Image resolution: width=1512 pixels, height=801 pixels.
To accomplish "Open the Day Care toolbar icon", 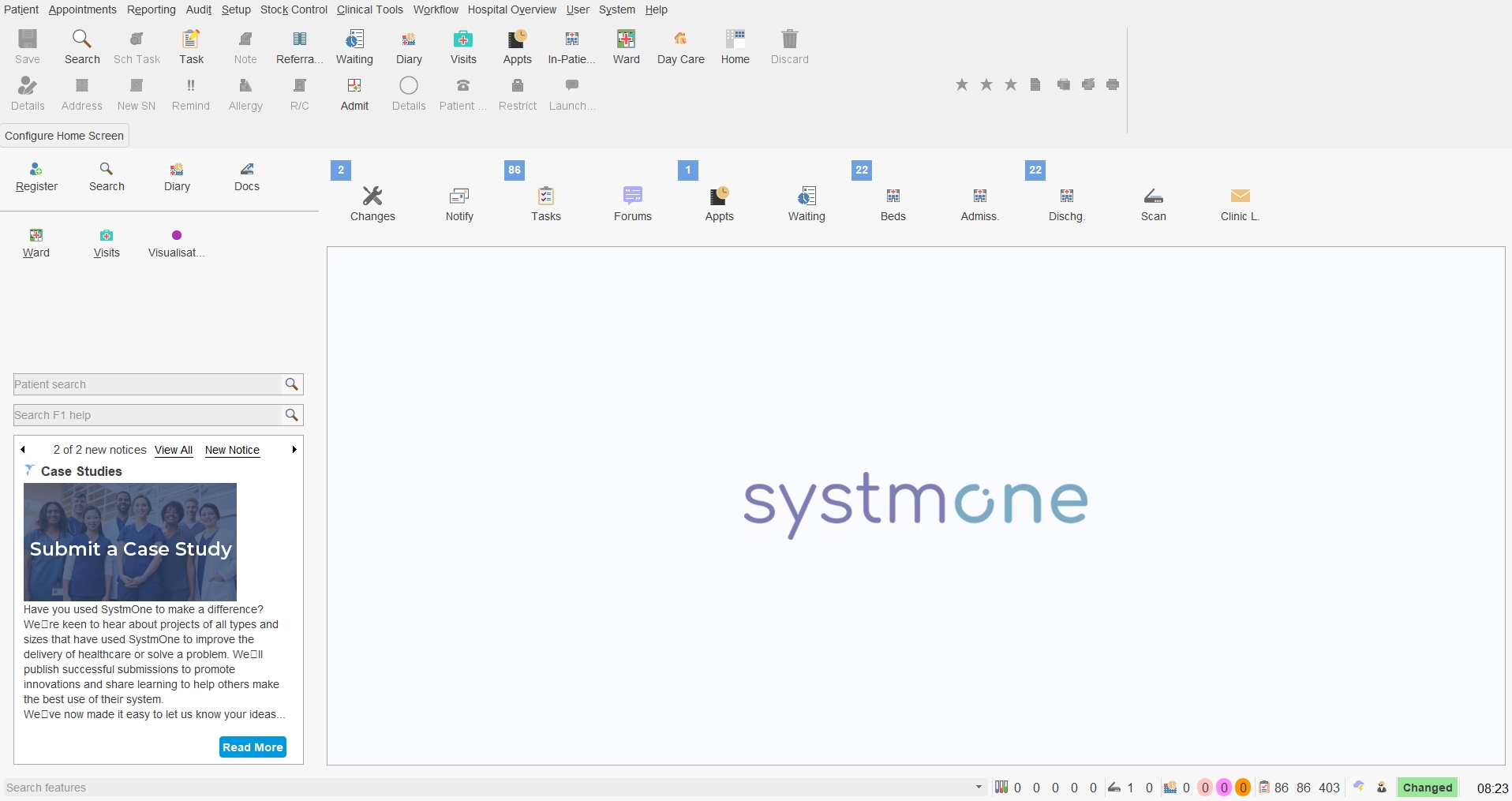I will (x=681, y=47).
